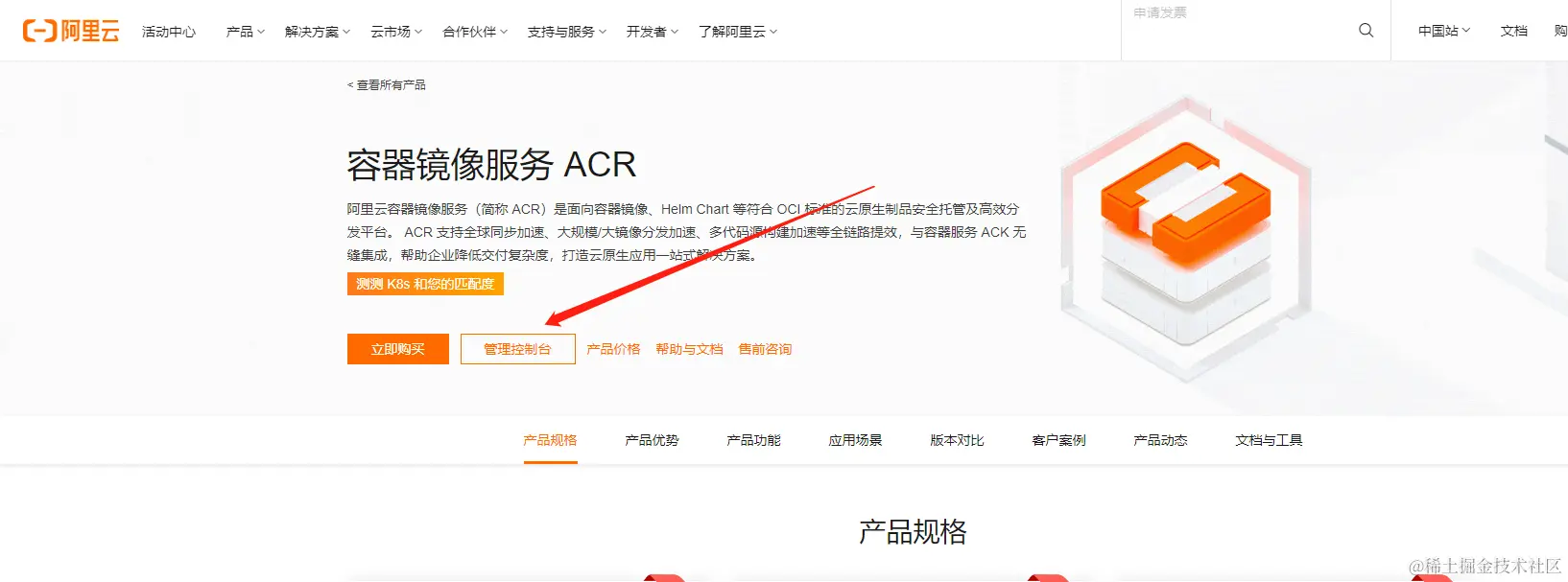Click the 立即购买 button
Viewport: 1568px width, 582px height.
398,349
